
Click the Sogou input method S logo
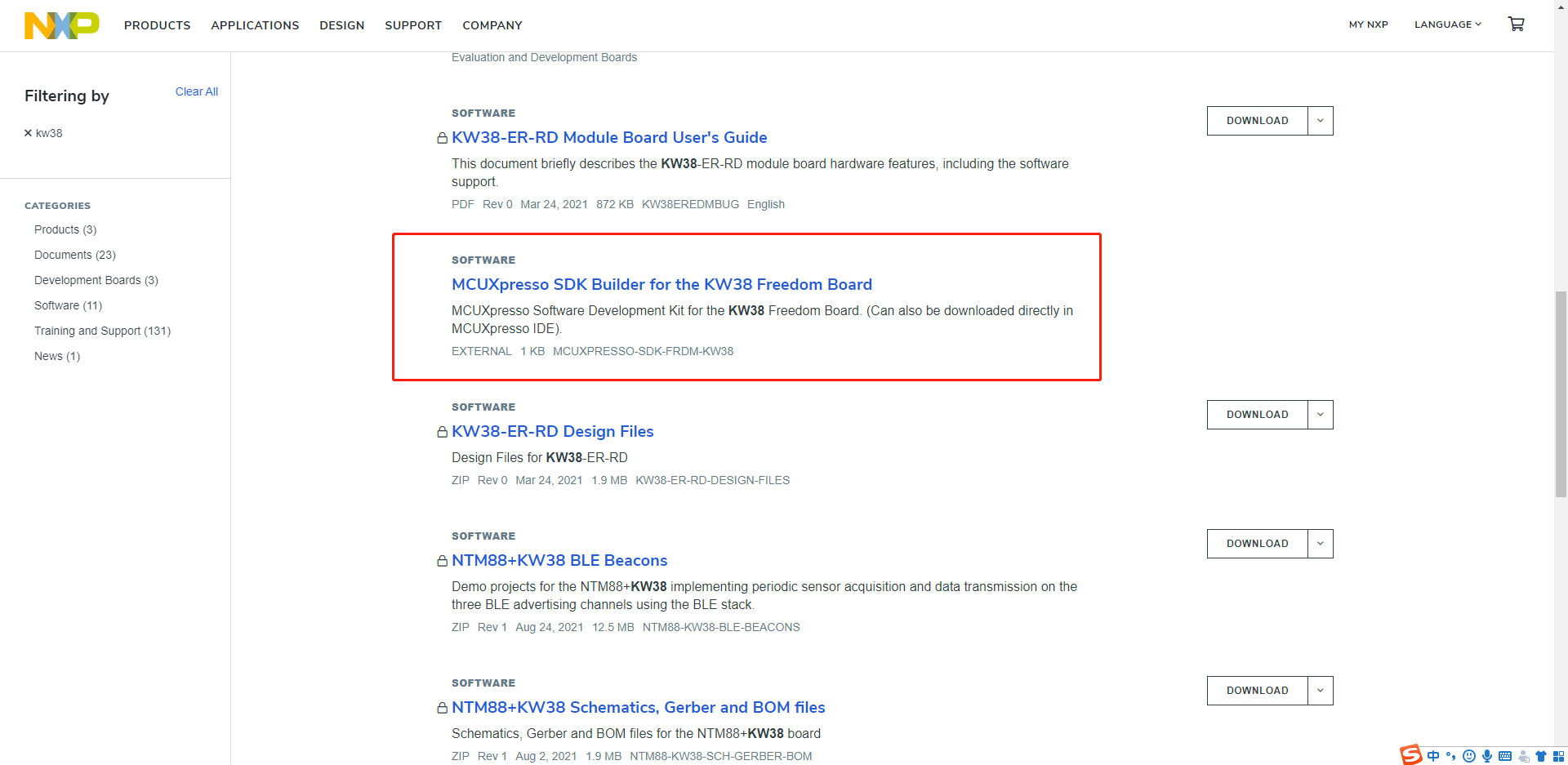[1410, 755]
